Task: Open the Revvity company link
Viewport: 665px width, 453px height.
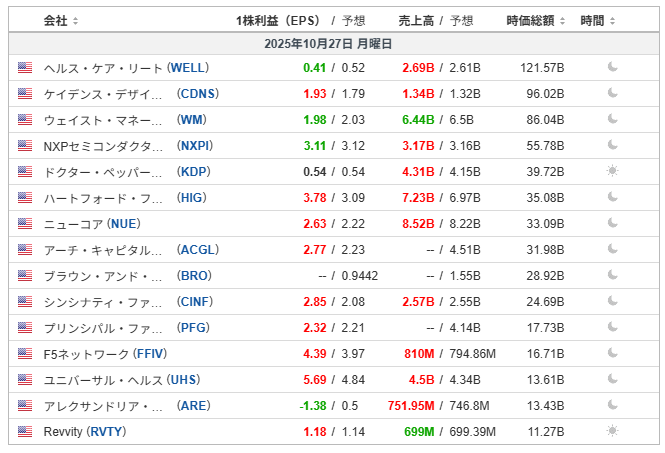Action: point(63,431)
